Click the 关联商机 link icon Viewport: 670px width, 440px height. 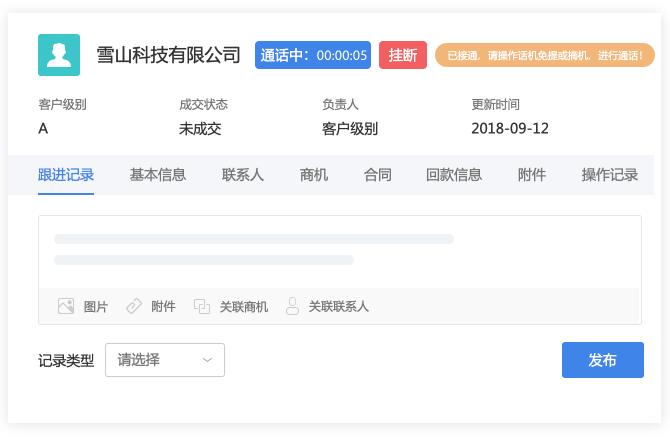point(202,306)
